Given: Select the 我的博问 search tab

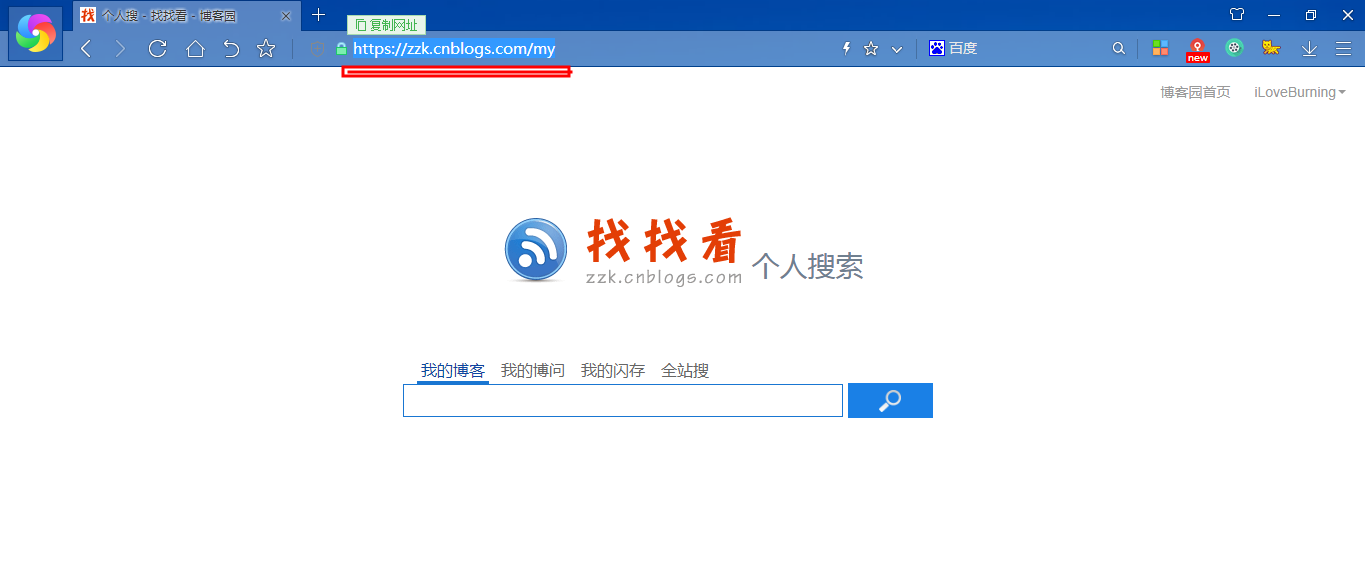Looking at the screenshot, I should coord(533,370).
